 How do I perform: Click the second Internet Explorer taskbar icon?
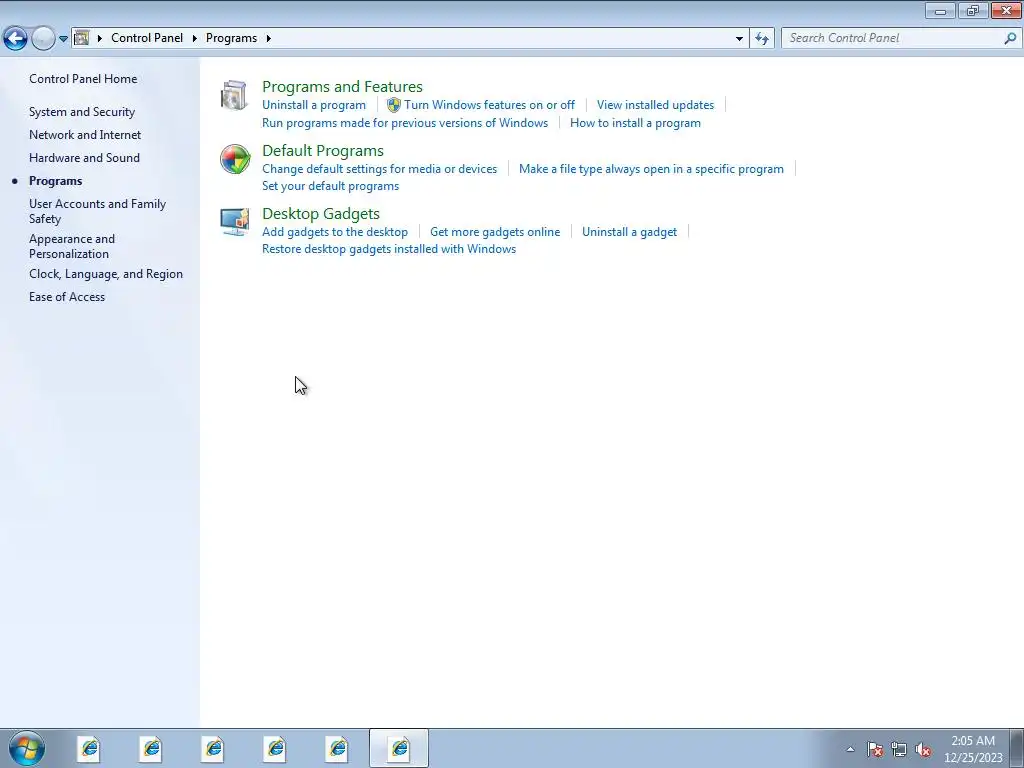[152, 748]
